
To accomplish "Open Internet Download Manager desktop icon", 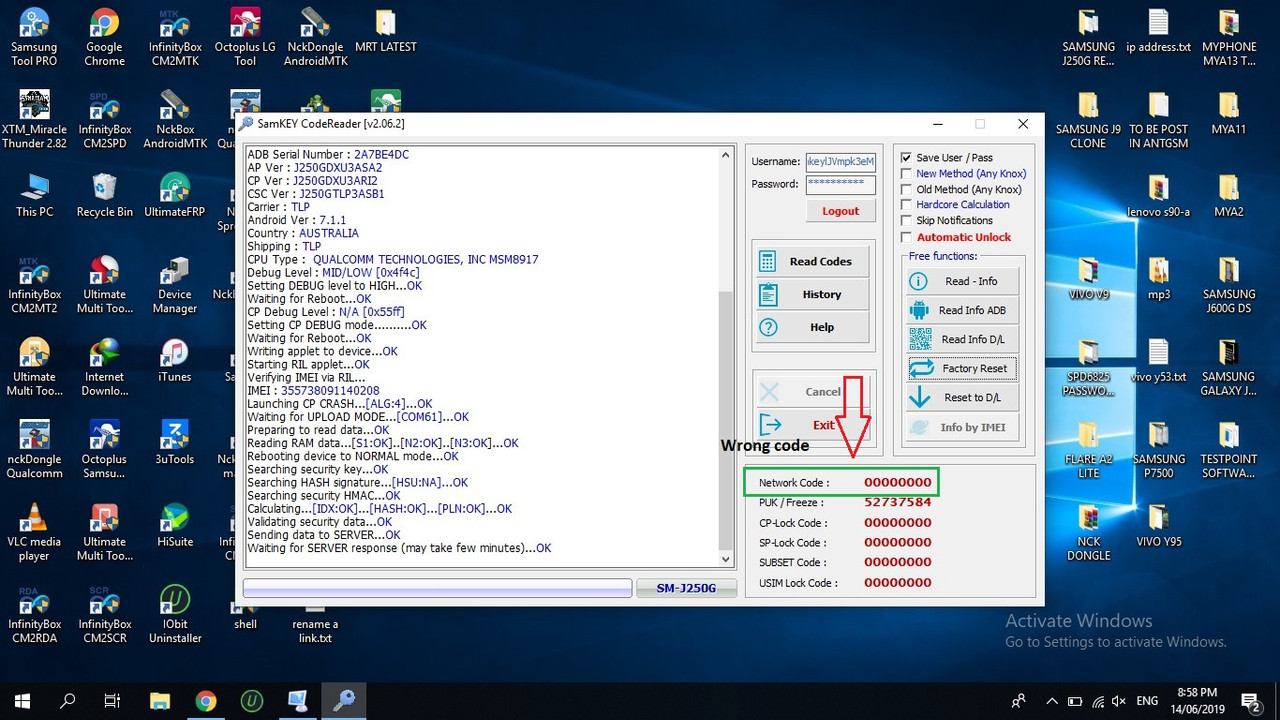I will [x=104, y=367].
